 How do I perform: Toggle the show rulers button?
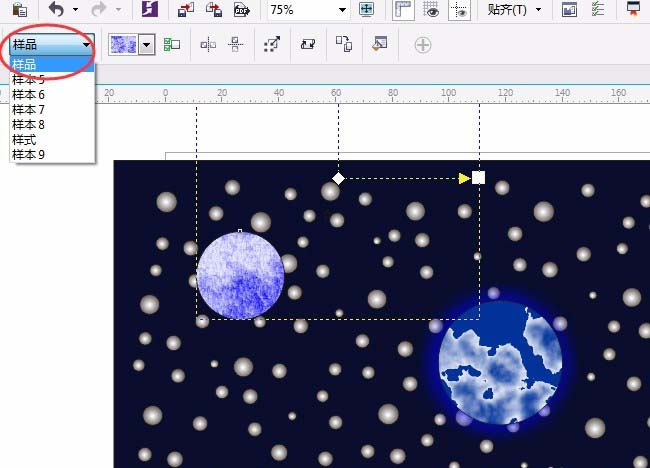pos(403,10)
